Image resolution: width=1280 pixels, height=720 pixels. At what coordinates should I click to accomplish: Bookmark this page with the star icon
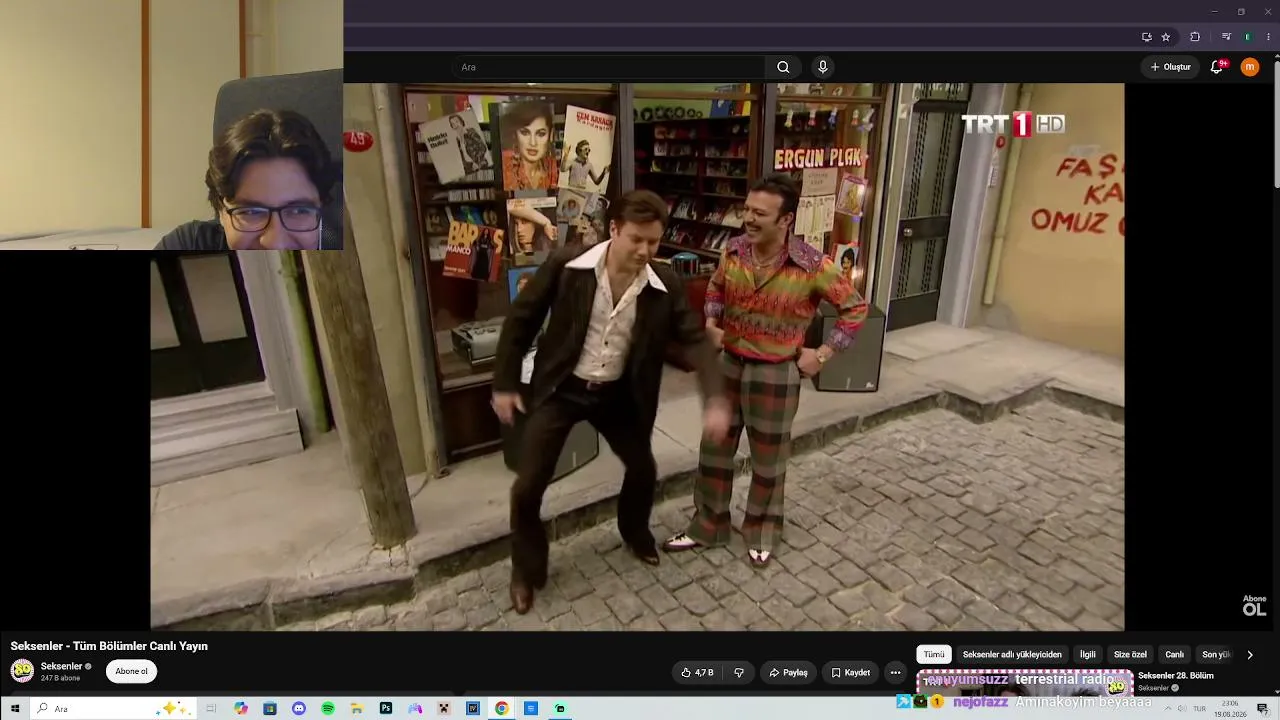[x=1166, y=37]
